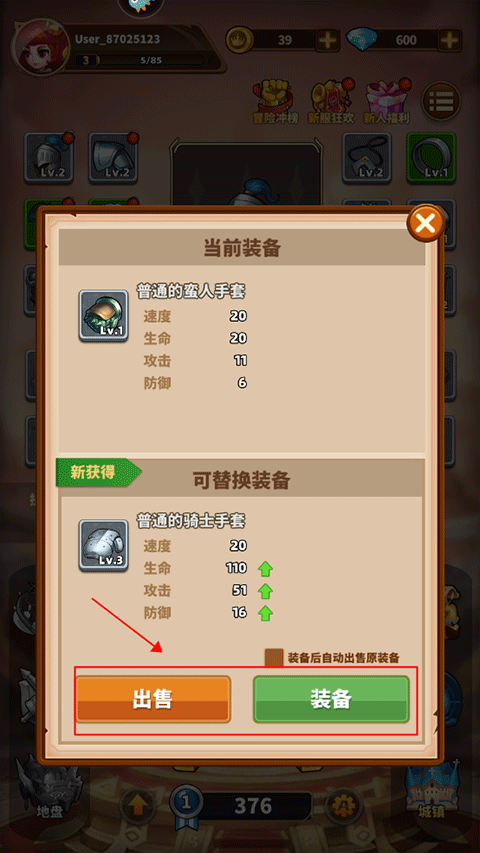Close the equipment comparison popup
This screenshot has height=853, width=480.
point(426,222)
